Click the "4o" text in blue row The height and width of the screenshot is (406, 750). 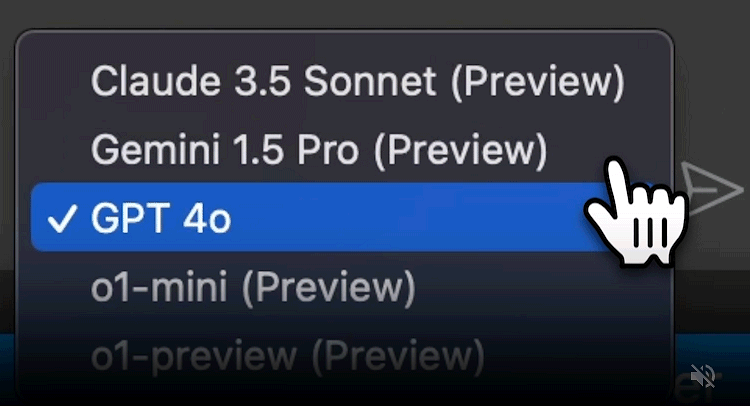pos(207,218)
